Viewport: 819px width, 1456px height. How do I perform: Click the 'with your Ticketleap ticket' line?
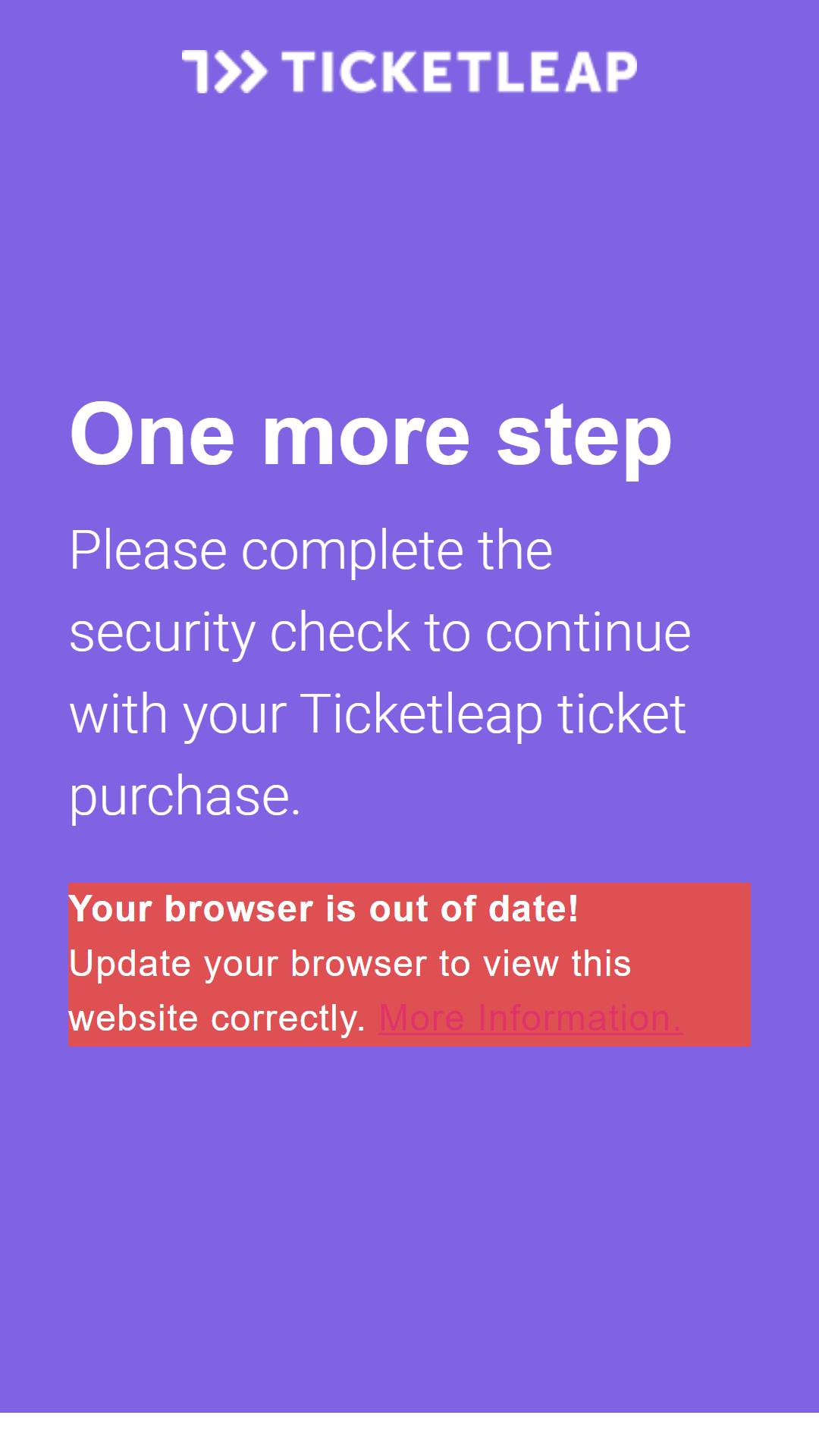pos(378,714)
